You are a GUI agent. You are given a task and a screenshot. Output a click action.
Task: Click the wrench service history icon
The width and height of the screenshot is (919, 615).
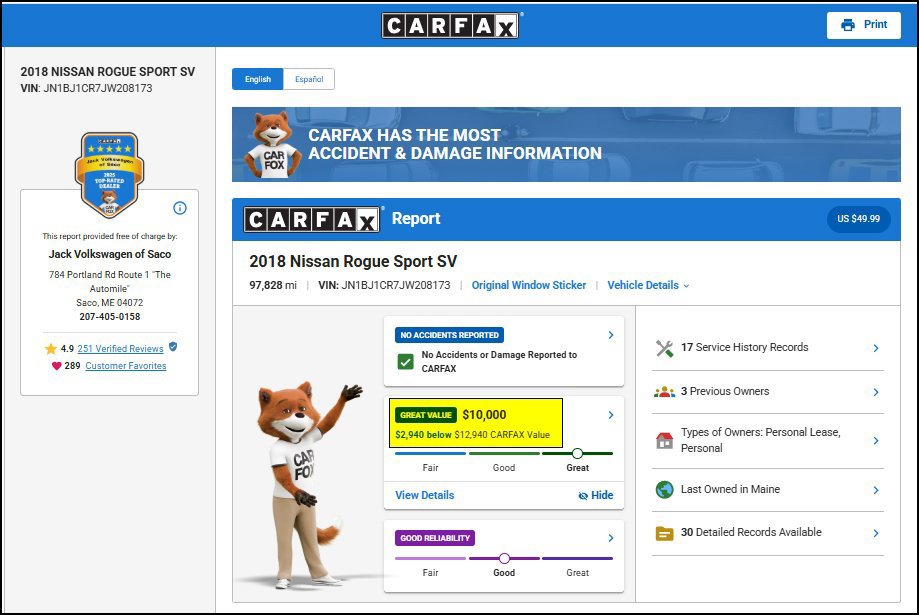[x=665, y=348]
